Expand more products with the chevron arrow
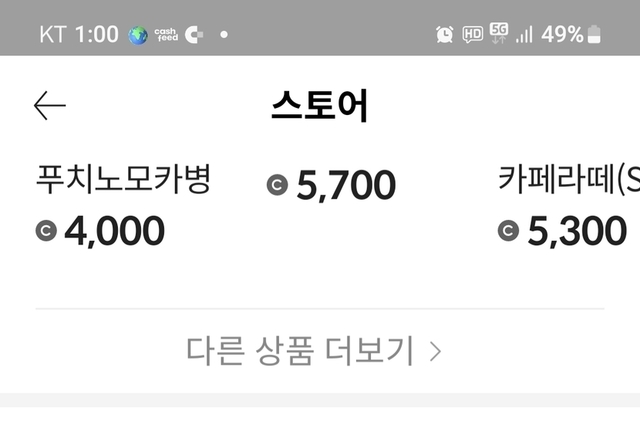The height and width of the screenshot is (440, 640). click(x=435, y=351)
